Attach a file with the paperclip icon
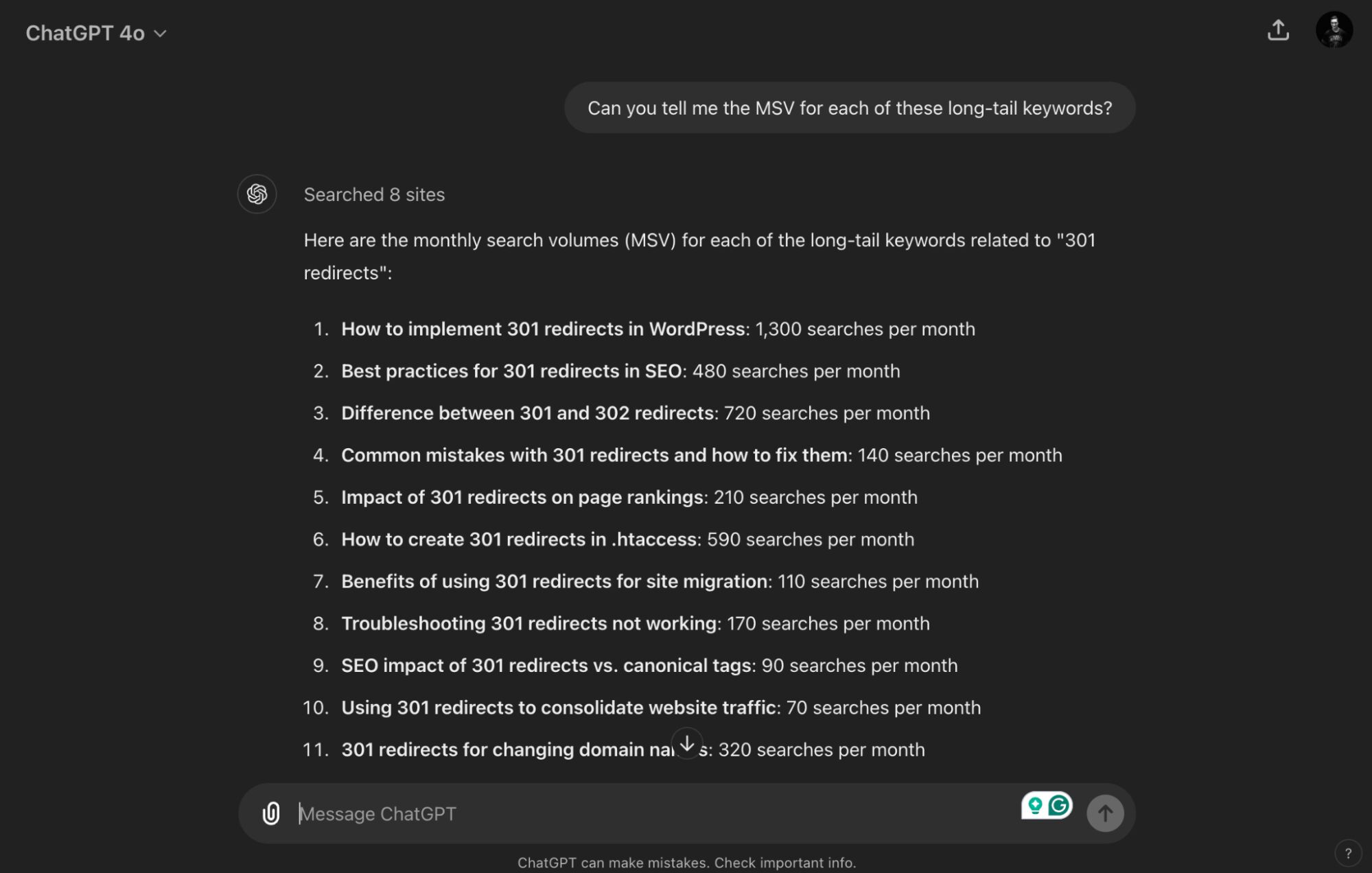 click(271, 813)
